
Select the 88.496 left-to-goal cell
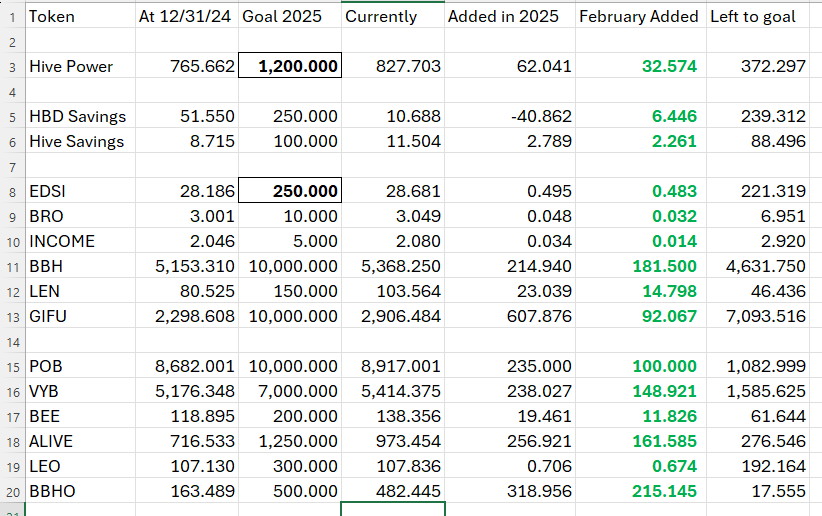[x=758, y=141]
